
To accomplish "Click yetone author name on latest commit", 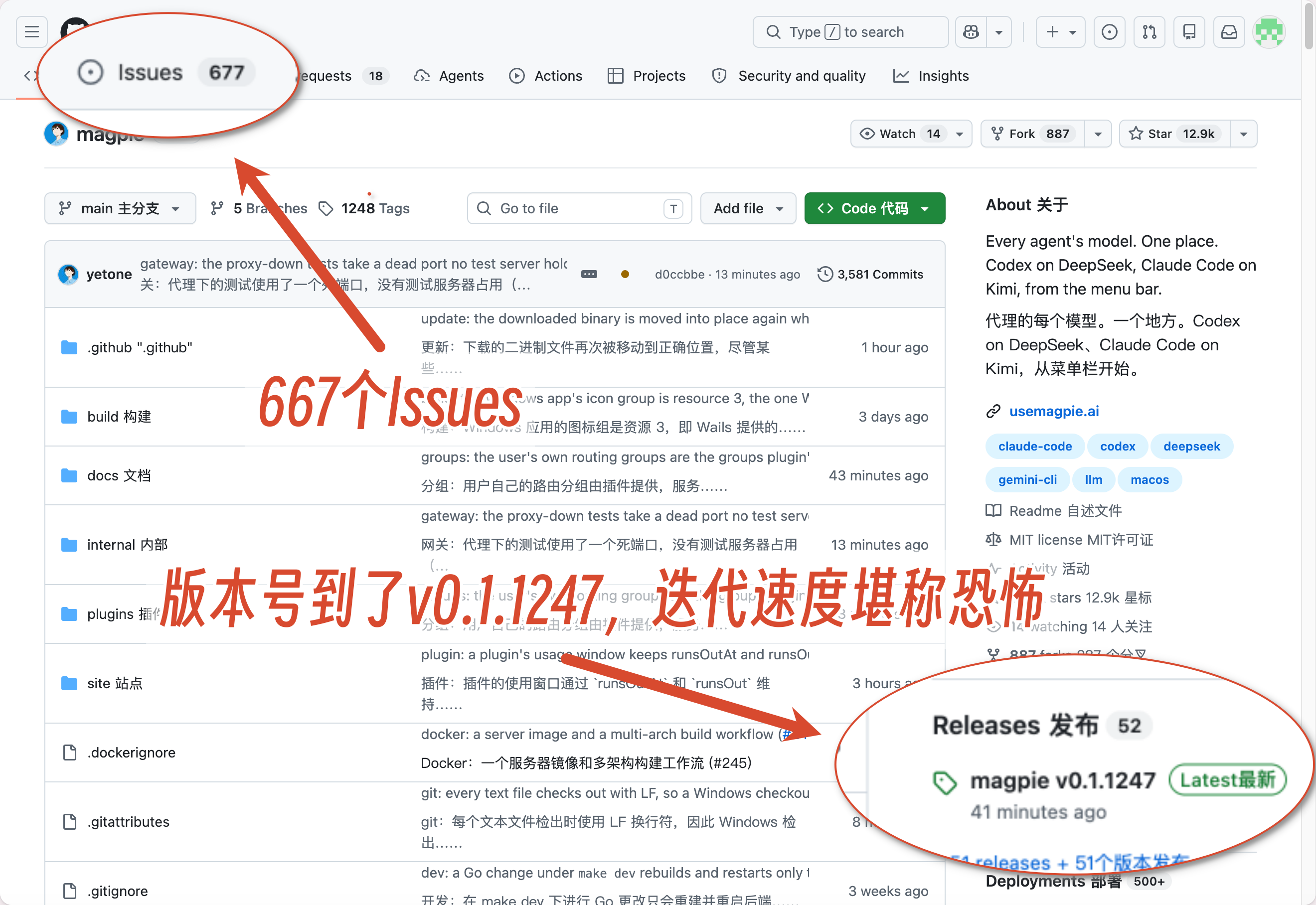I will click(x=109, y=274).
